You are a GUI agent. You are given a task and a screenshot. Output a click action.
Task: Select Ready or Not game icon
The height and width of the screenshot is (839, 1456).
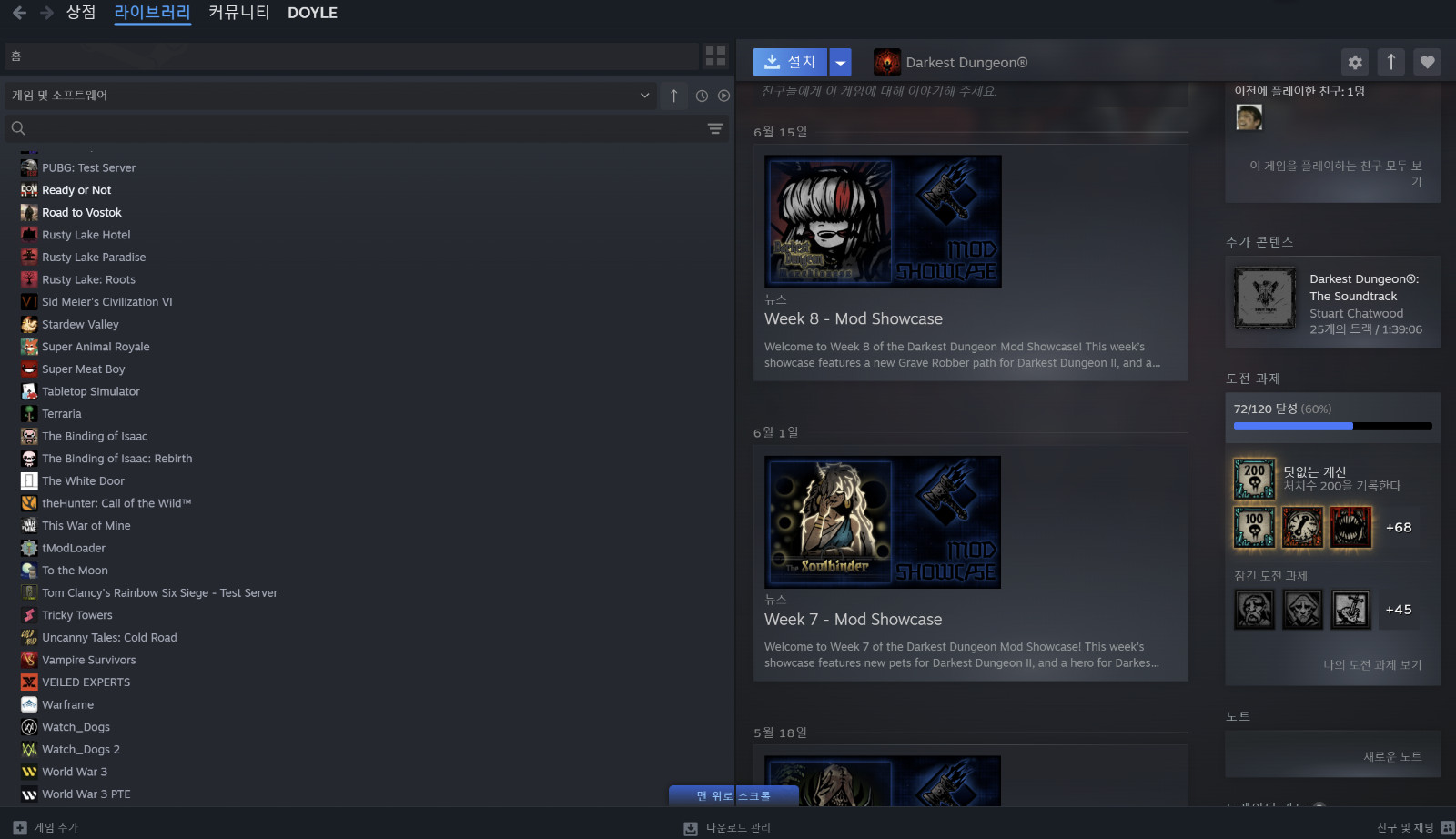29,190
